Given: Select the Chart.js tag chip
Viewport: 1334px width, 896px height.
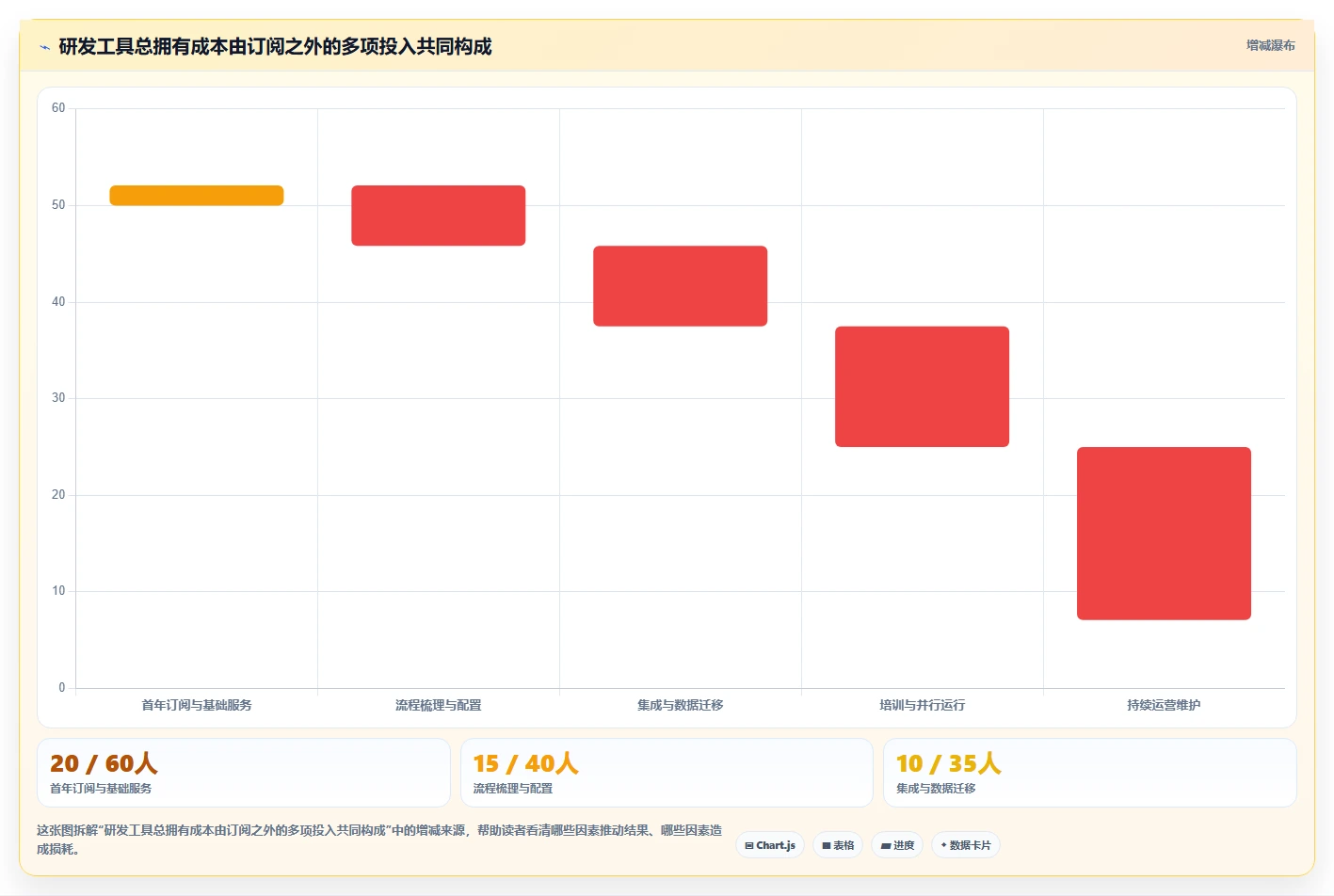Looking at the screenshot, I should pyautogui.click(x=770, y=845).
